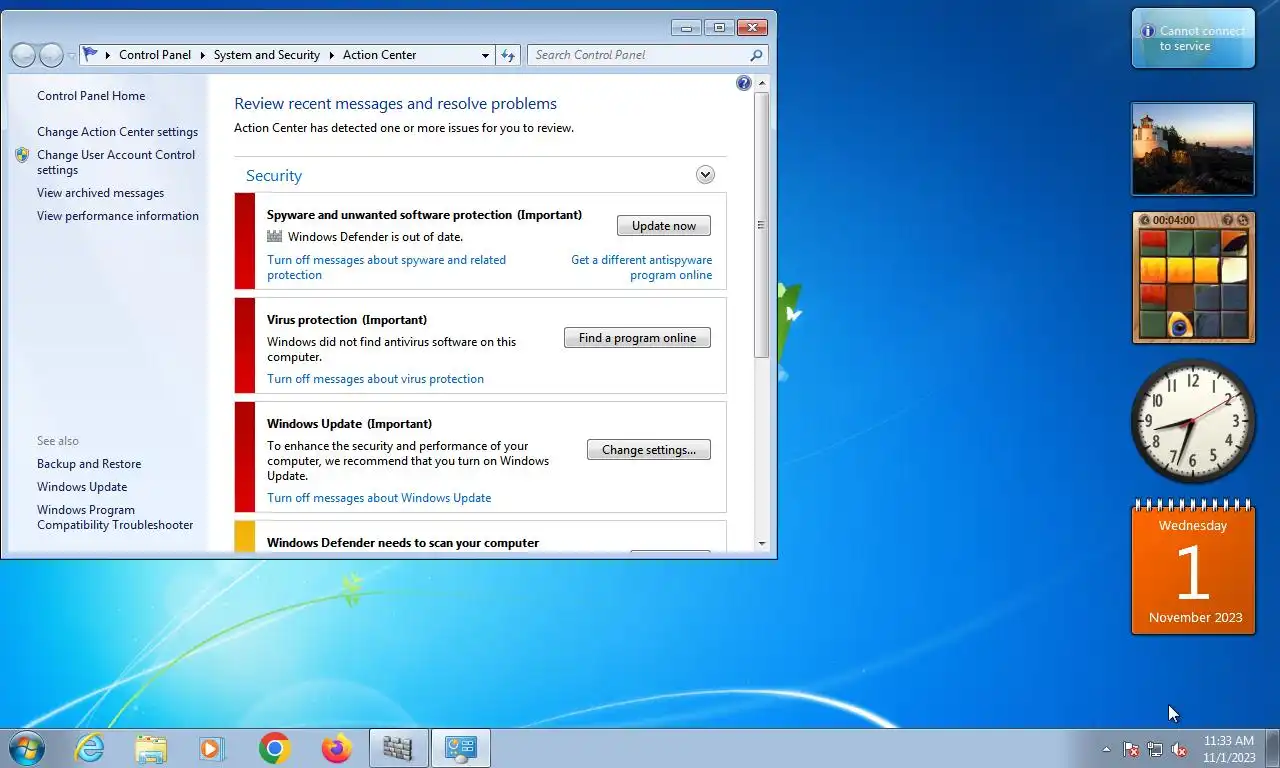
Task: Click the Action Center flag tray icon
Action: 1131,749
